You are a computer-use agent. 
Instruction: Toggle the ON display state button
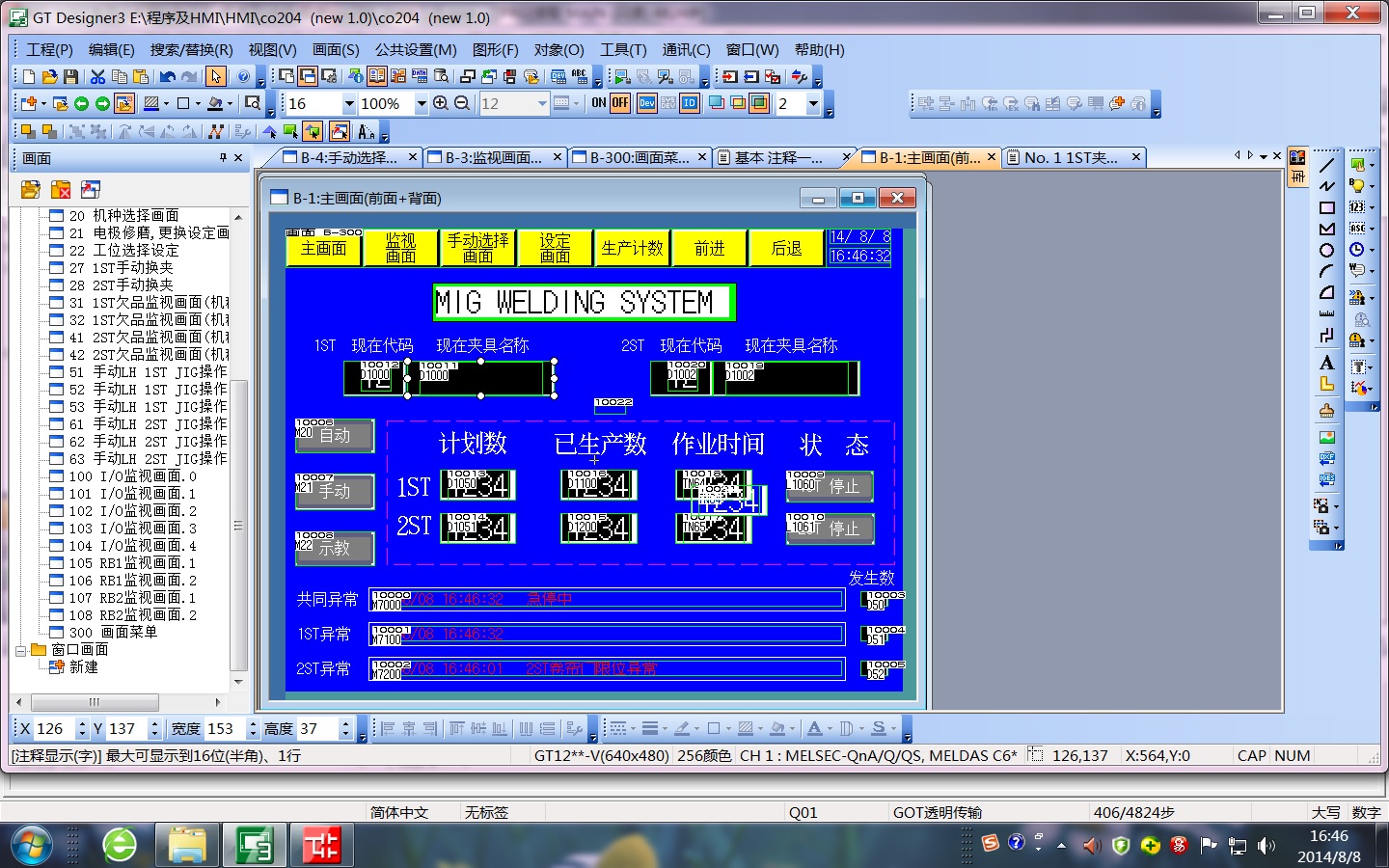tap(598, 103)
